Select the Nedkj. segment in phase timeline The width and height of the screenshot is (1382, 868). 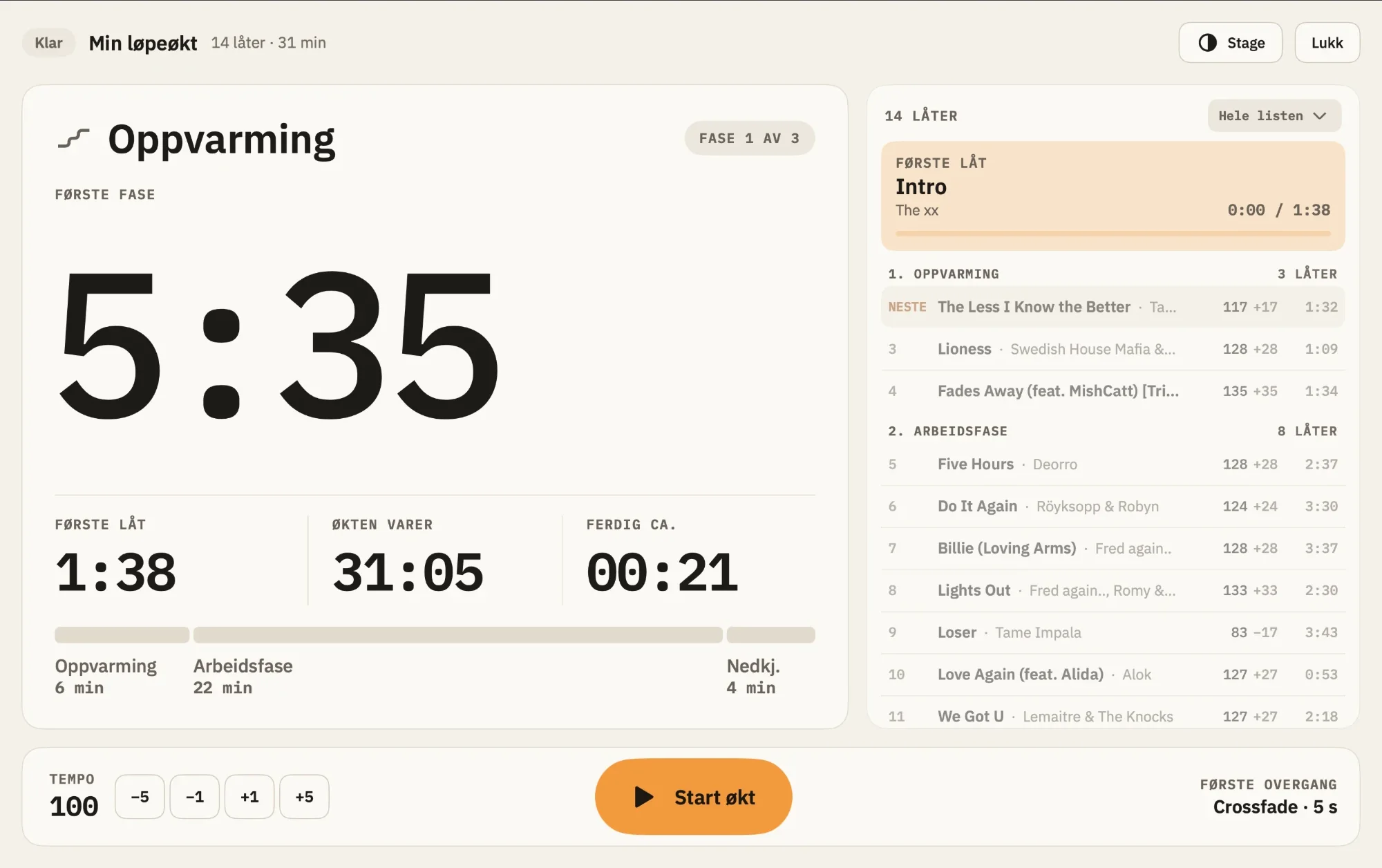pos(770,634)
